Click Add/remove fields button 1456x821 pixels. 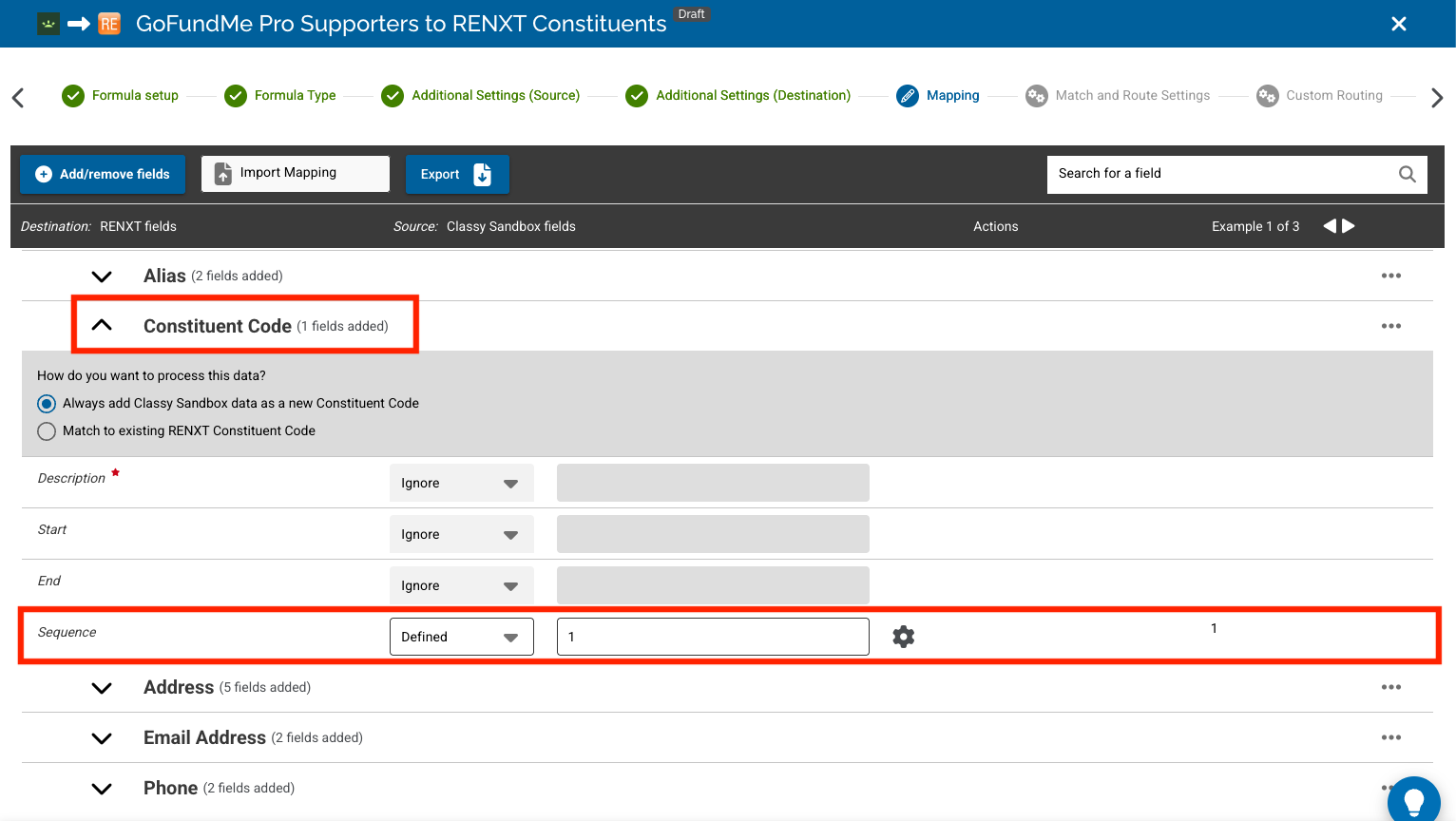coord(103,174)
